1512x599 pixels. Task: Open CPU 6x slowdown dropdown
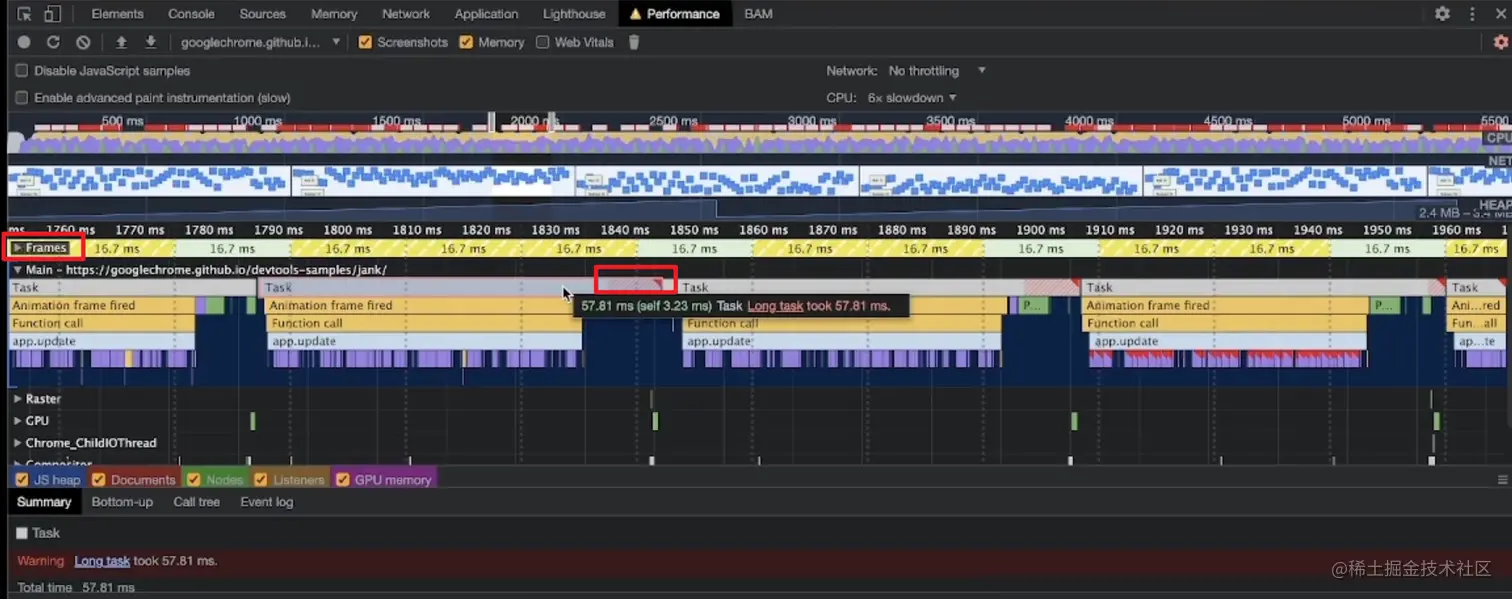pos(912,98)
